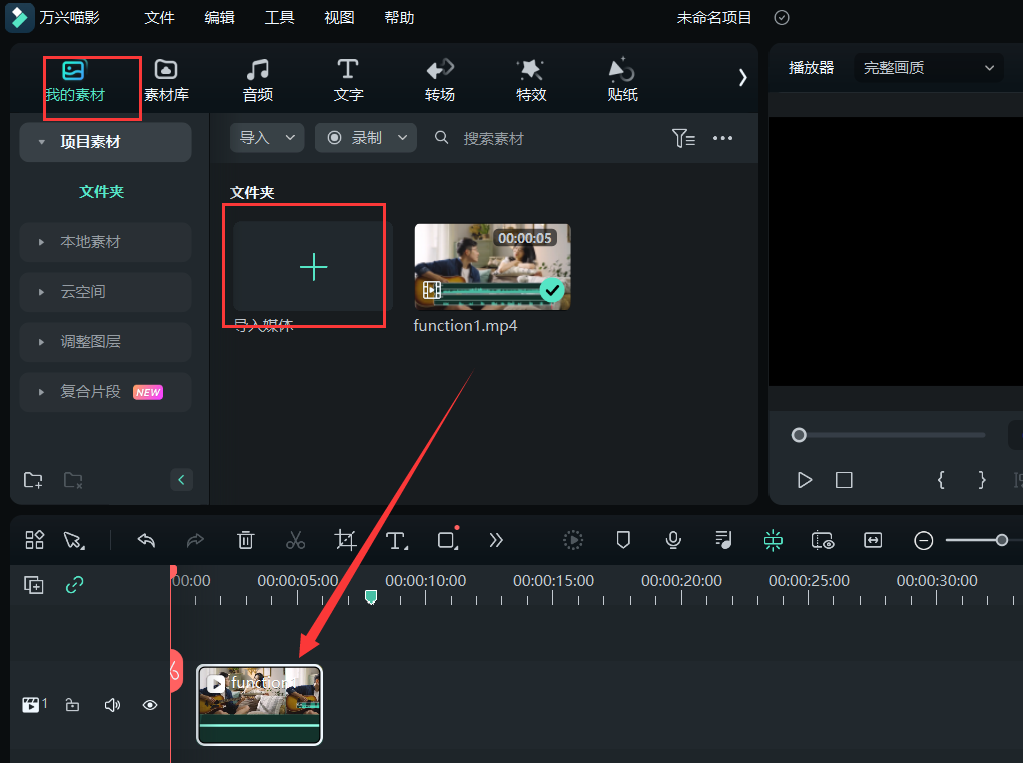Open the 特效 (Effects) panel
Screen dimensions: 1023x763
530,80
